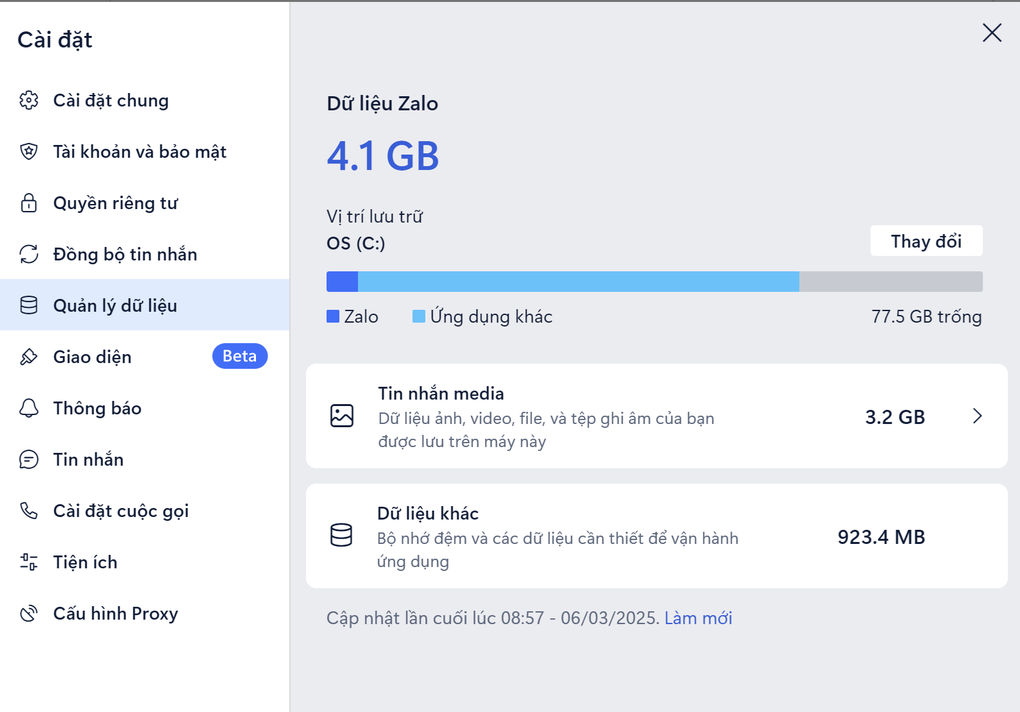Click the Cập nhật lần cuối lúc timestamp text
Screen dimensions: 1020x712
[x=492, y=618]
